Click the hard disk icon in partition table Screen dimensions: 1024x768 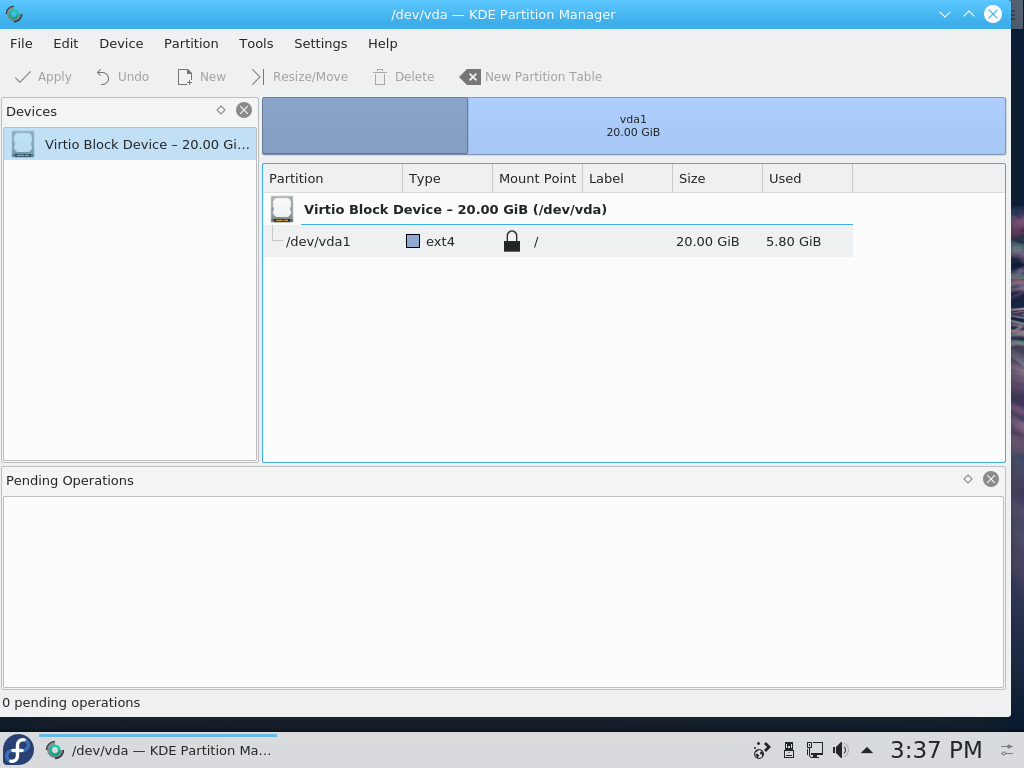point(282,210)
